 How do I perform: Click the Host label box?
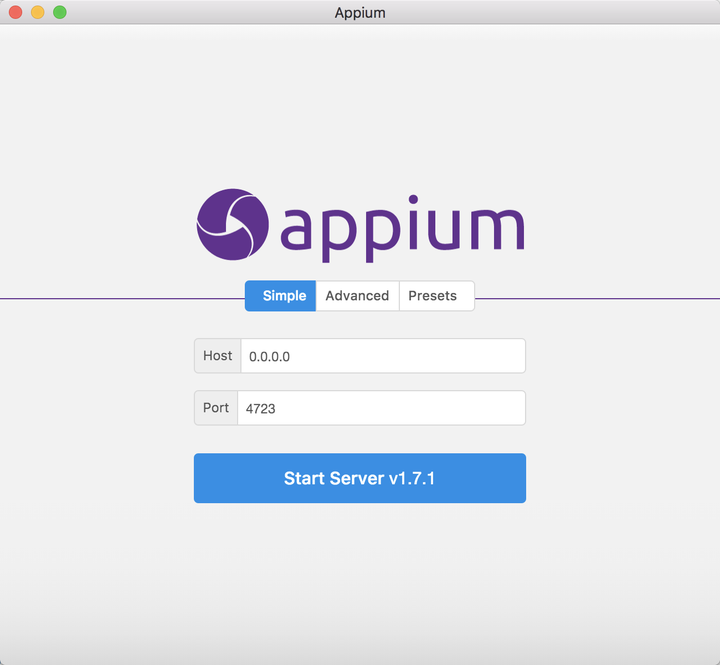tap(217, 356)
